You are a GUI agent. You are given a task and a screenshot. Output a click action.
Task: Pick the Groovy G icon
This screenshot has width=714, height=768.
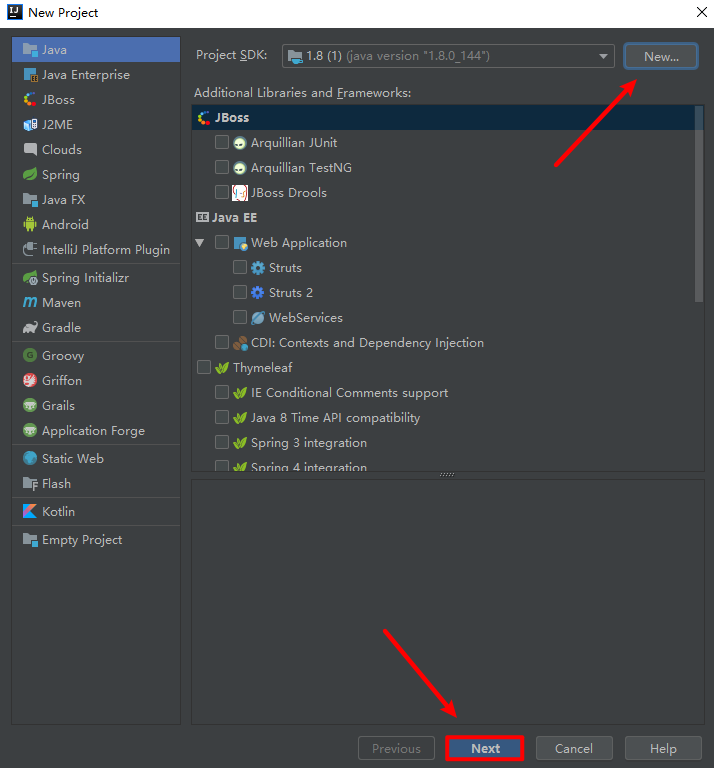click(30, 355)
